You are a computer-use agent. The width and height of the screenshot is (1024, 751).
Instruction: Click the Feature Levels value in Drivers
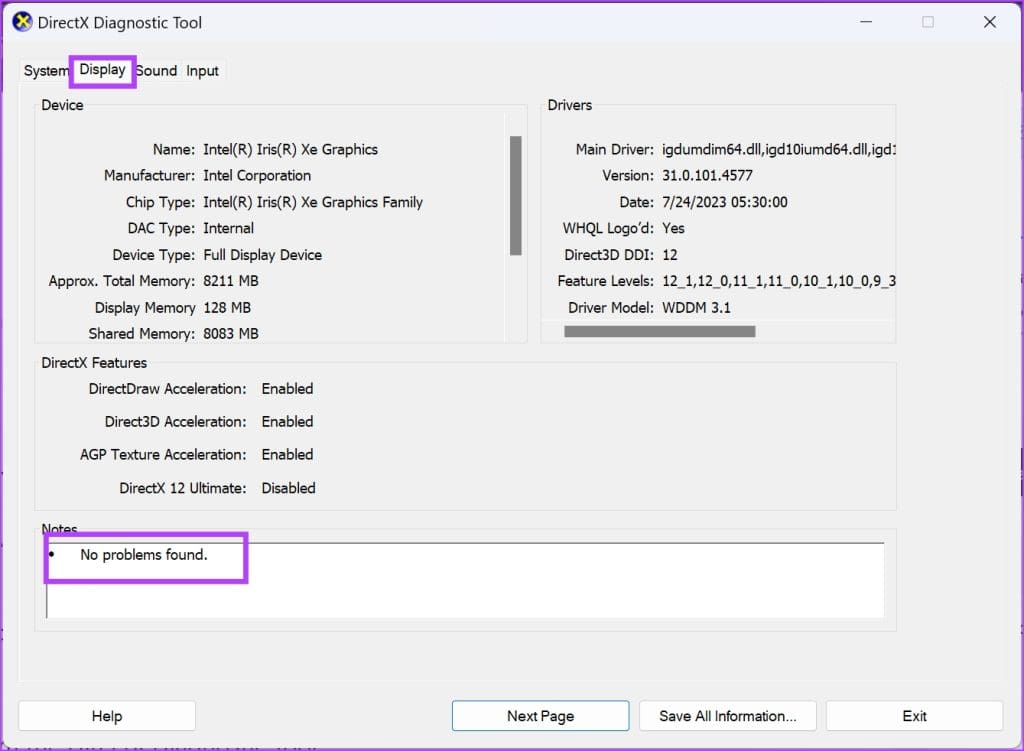780,281
